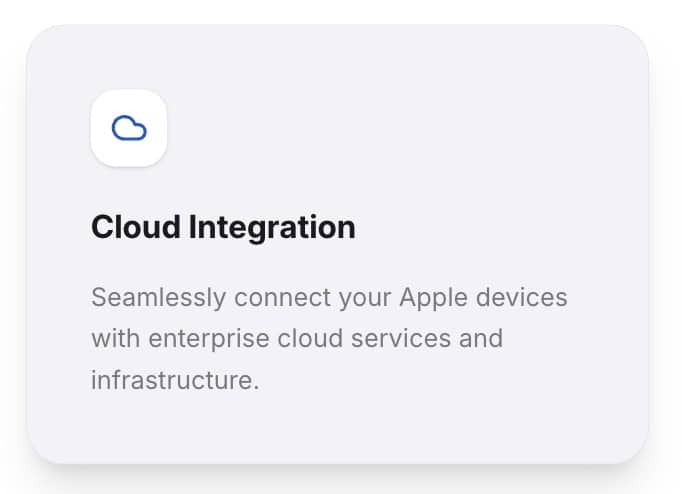The height and width of the screenshot is (494, 682).
Task: Click the word "Apple" in the description
Action: point(432,298)
